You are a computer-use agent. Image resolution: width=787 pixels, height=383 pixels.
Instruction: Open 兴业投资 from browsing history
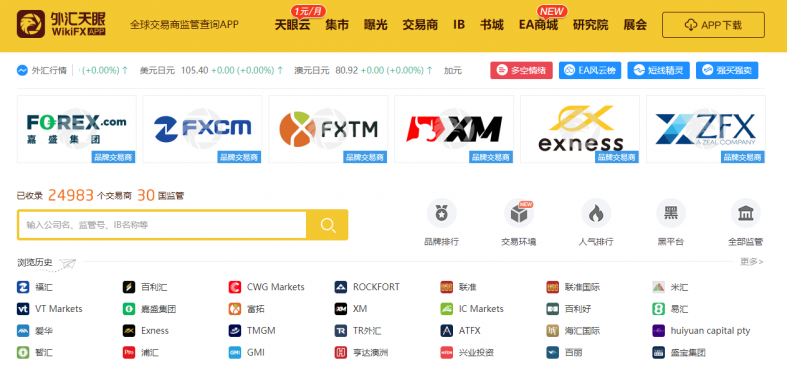tap(467, 352)
